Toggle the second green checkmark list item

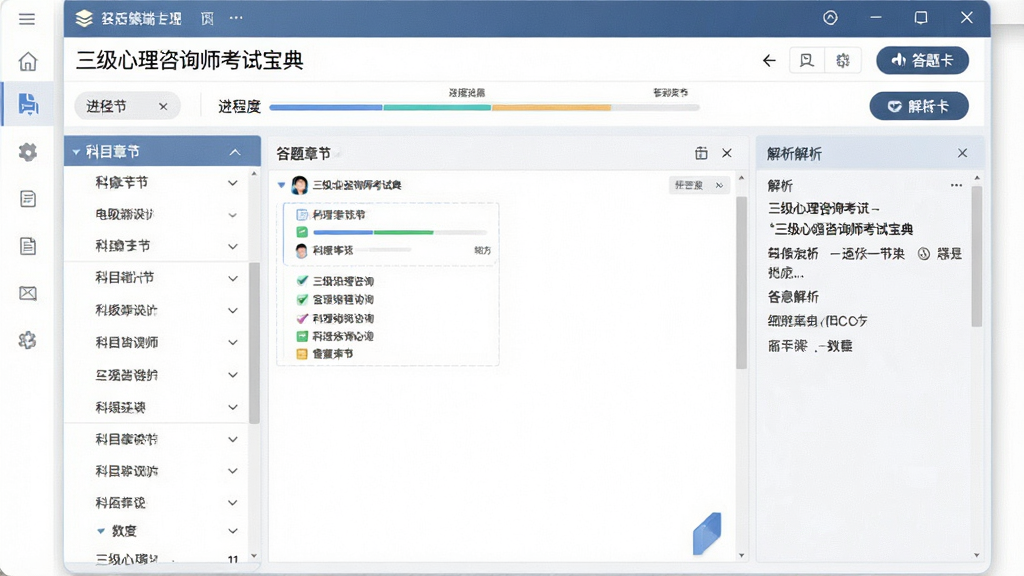[x=302, y=300]
